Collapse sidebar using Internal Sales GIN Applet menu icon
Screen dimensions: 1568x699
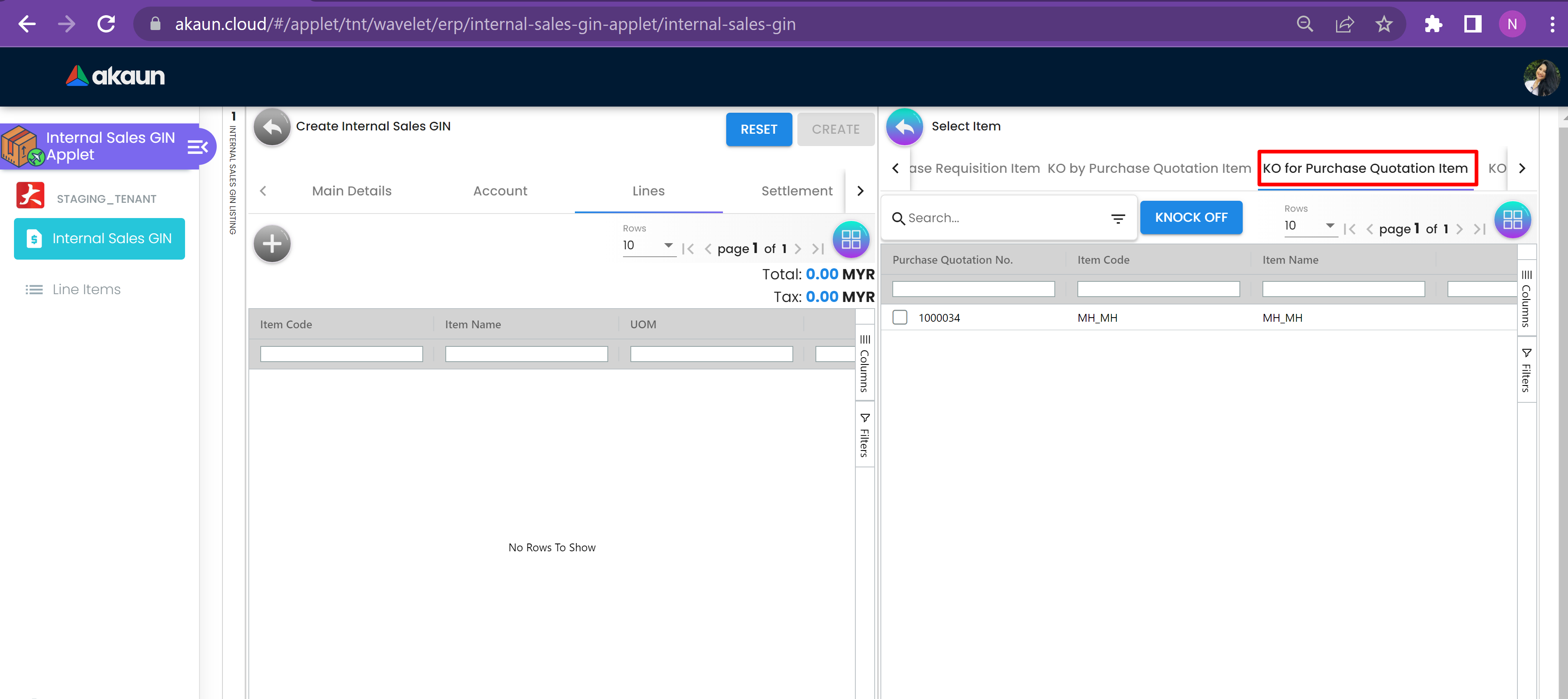tap(197, 147)
